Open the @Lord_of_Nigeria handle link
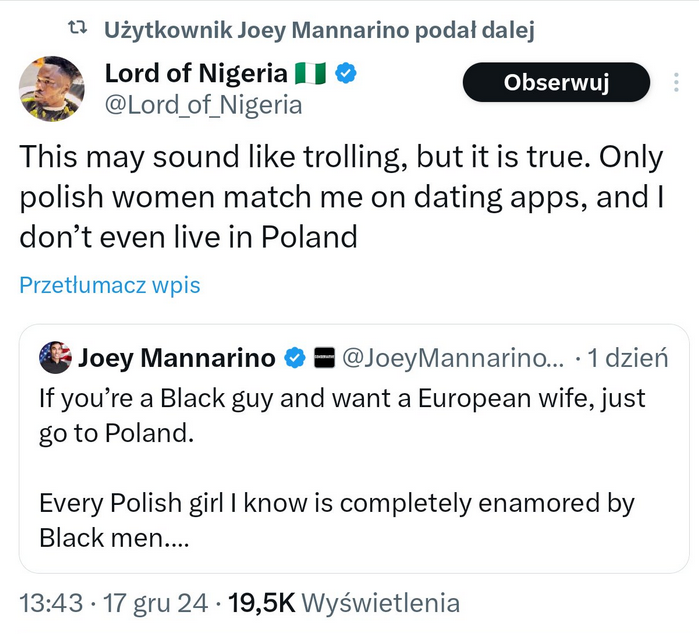 pyautogui.click(x=203, y=104)
